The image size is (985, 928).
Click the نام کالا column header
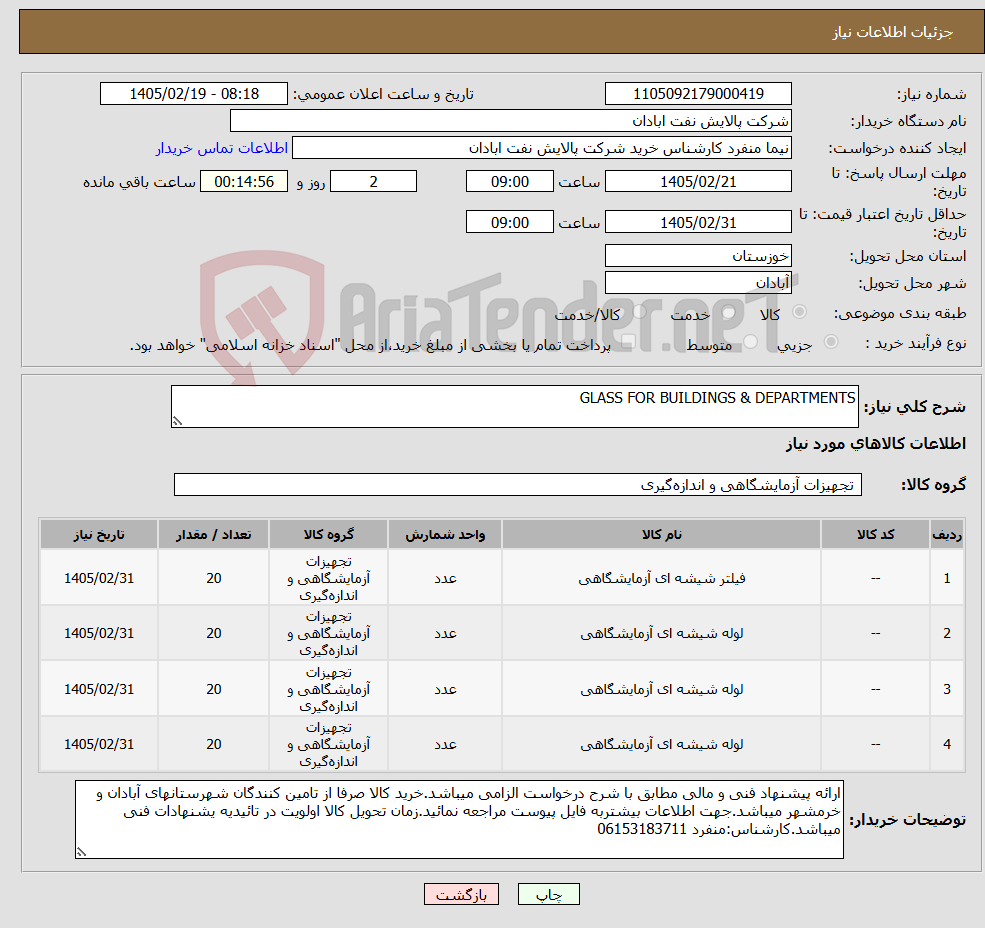[661, 534]
